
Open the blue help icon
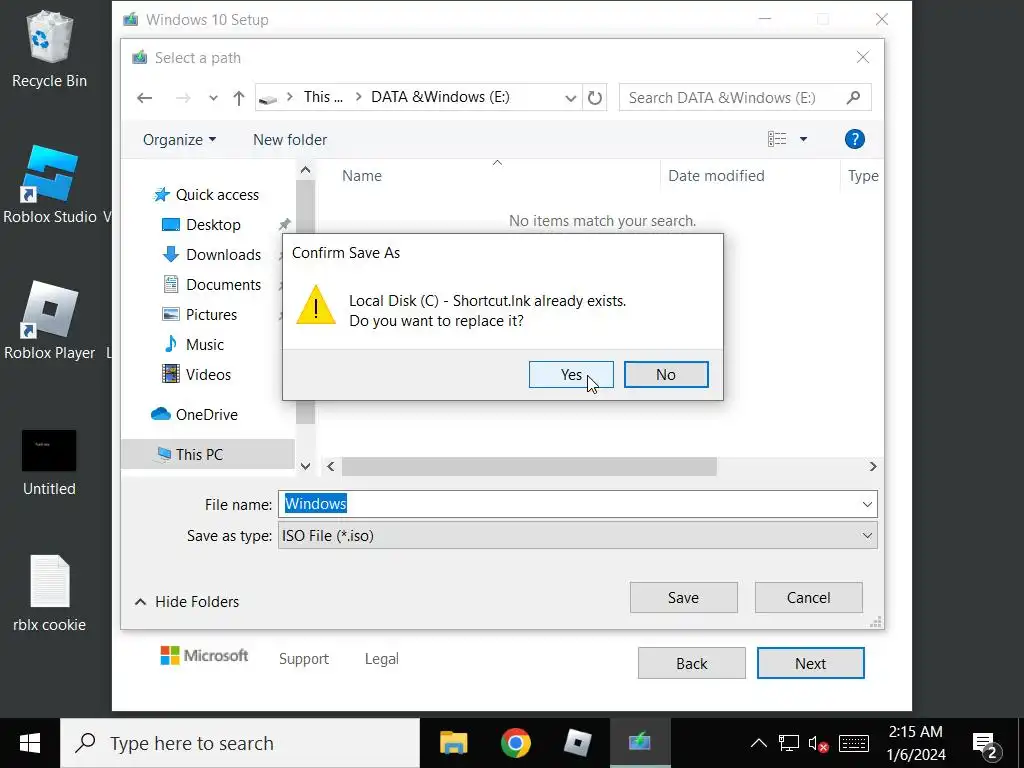(854, 139)
